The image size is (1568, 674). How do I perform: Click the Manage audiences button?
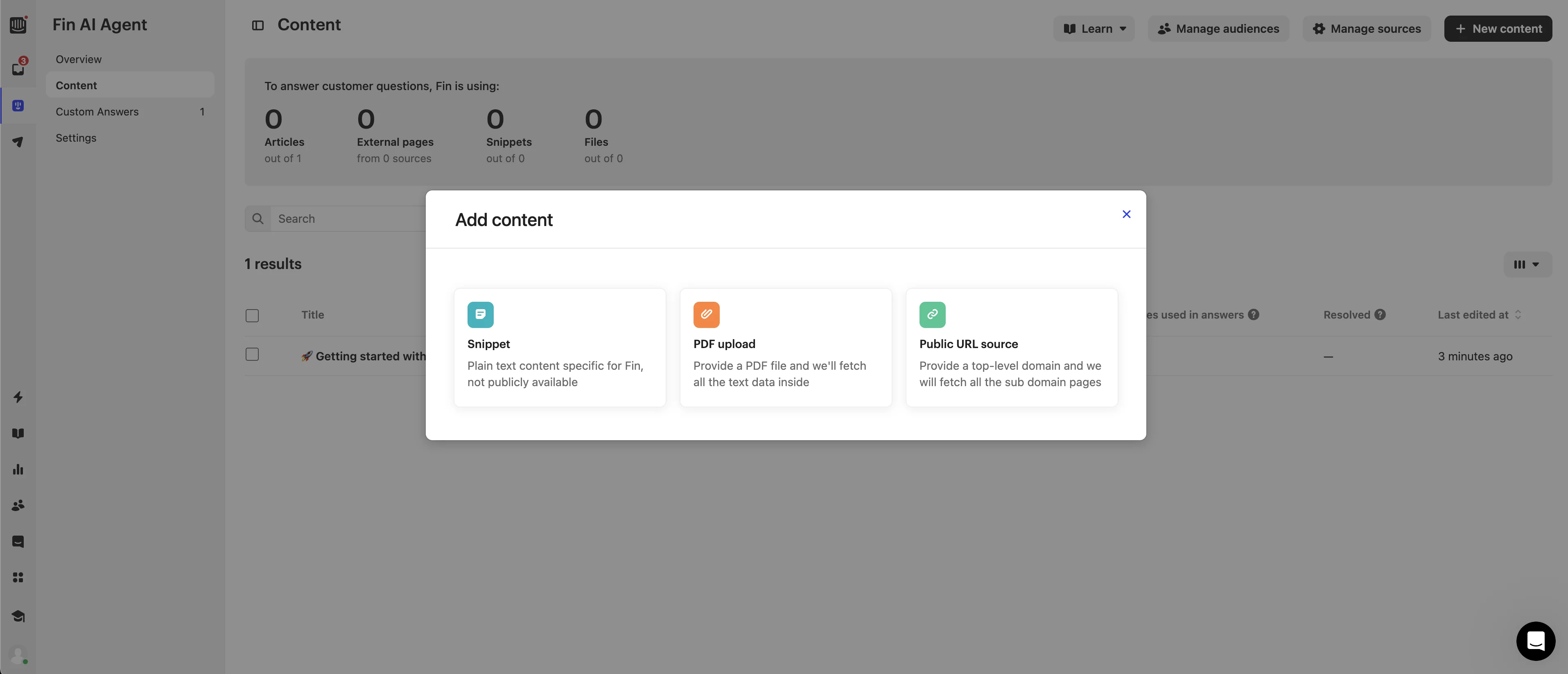tap(1218, 29)
